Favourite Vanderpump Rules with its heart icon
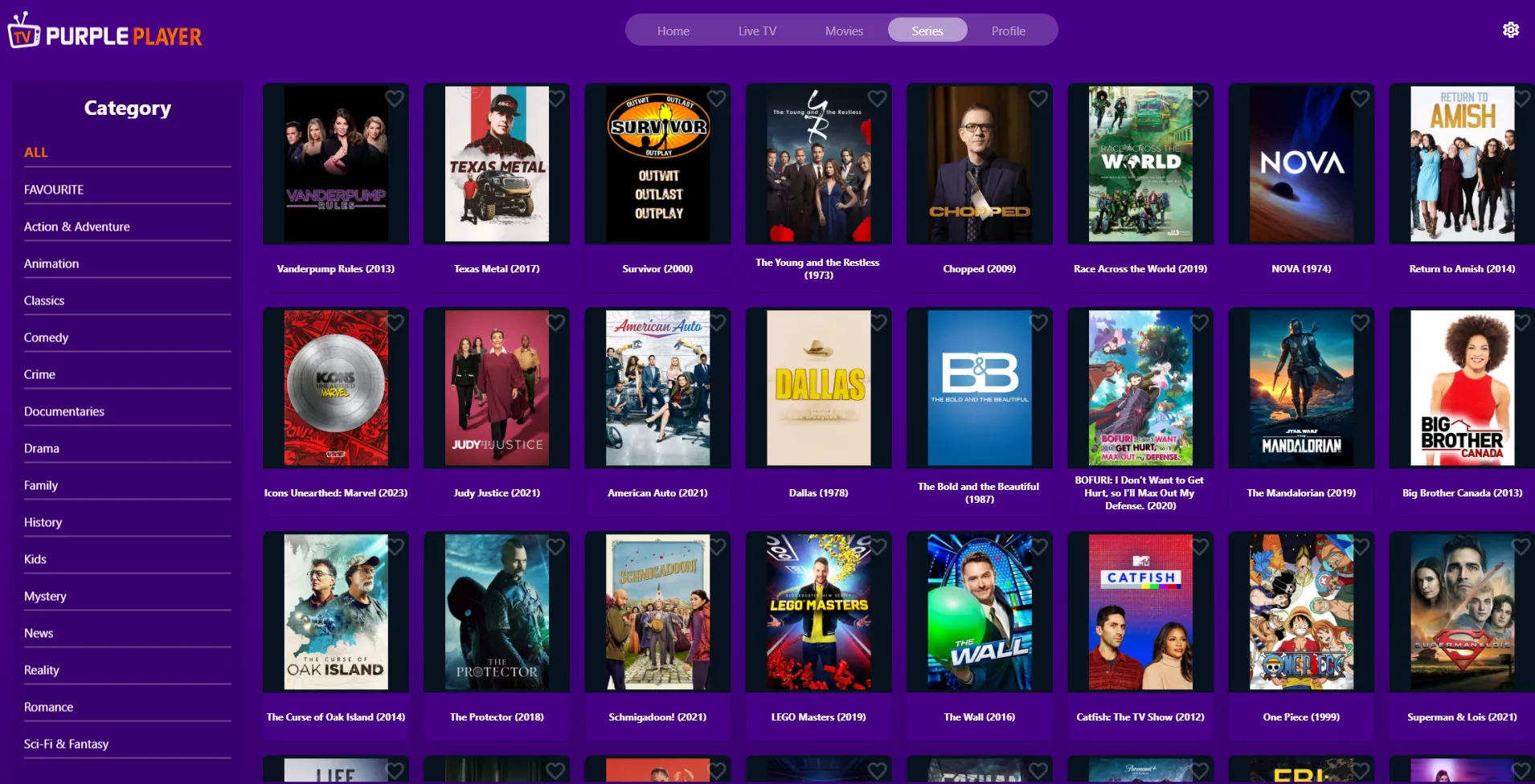The width and height of the screenshot is (1535, 784). [395, 98]
